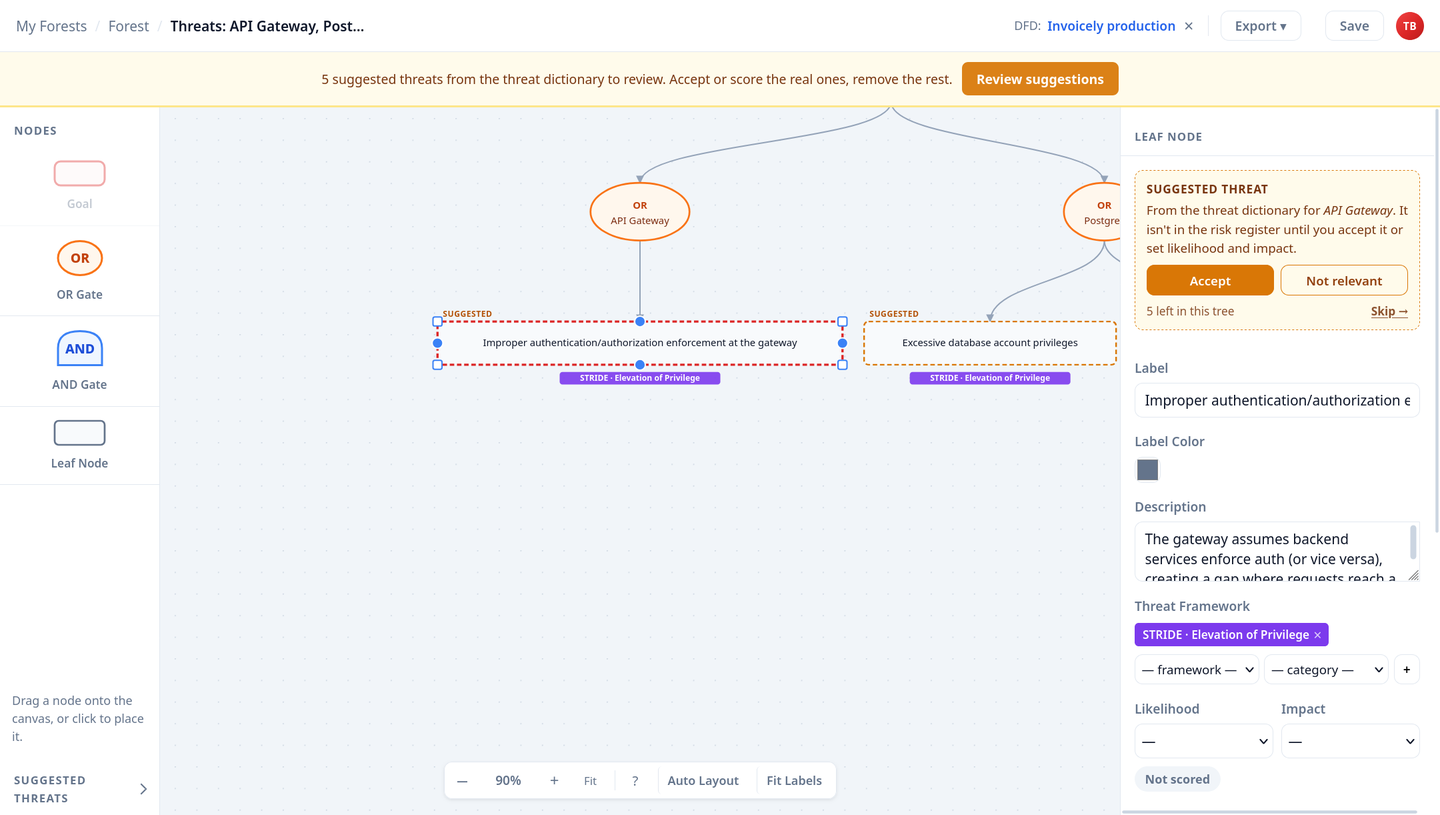1440x815 pixels.
Task: Zoom in with the plus button
Action: (554, 781)
